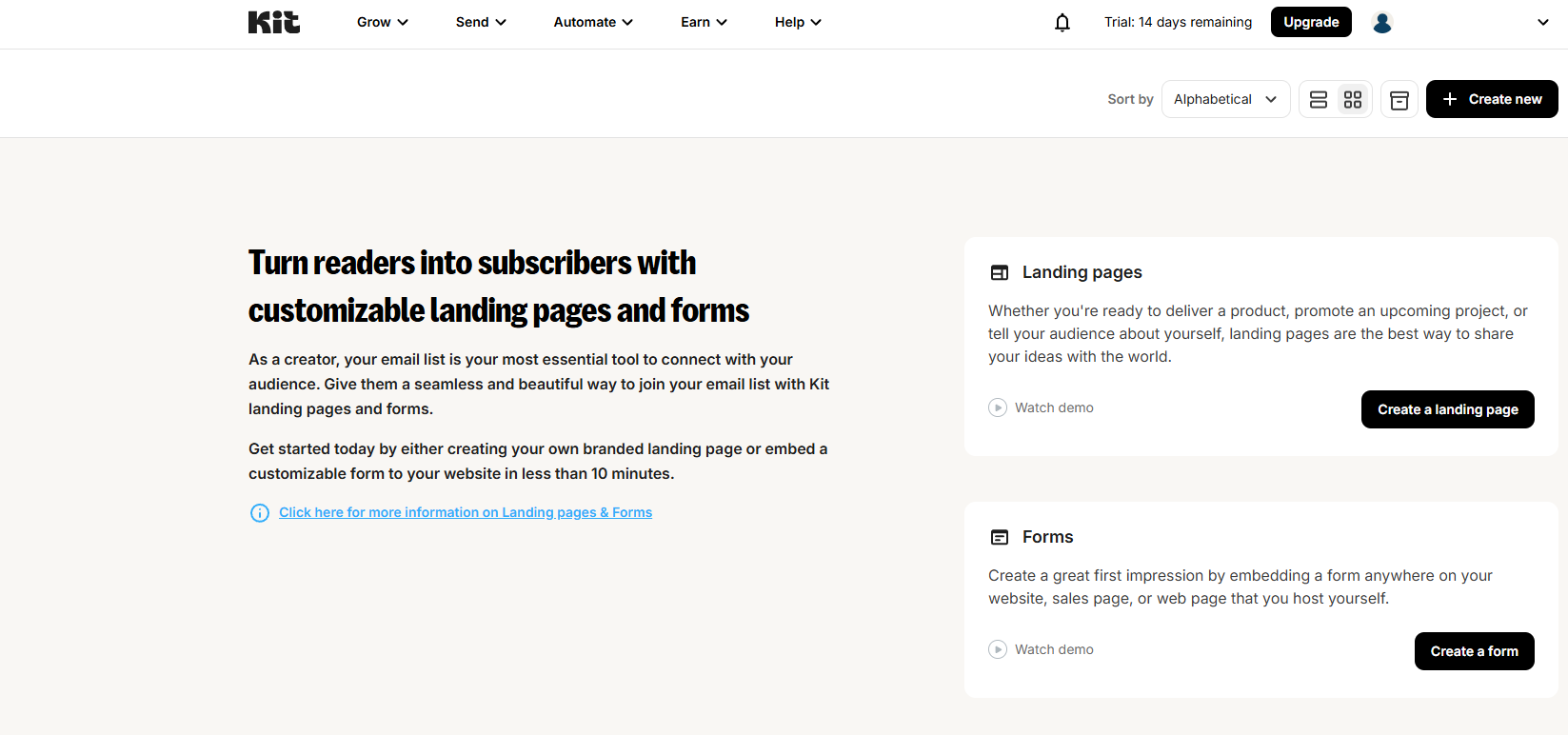Open the Automate menu
The width and height of the screenshot is (1568, 735).
[x=593, y=22]
